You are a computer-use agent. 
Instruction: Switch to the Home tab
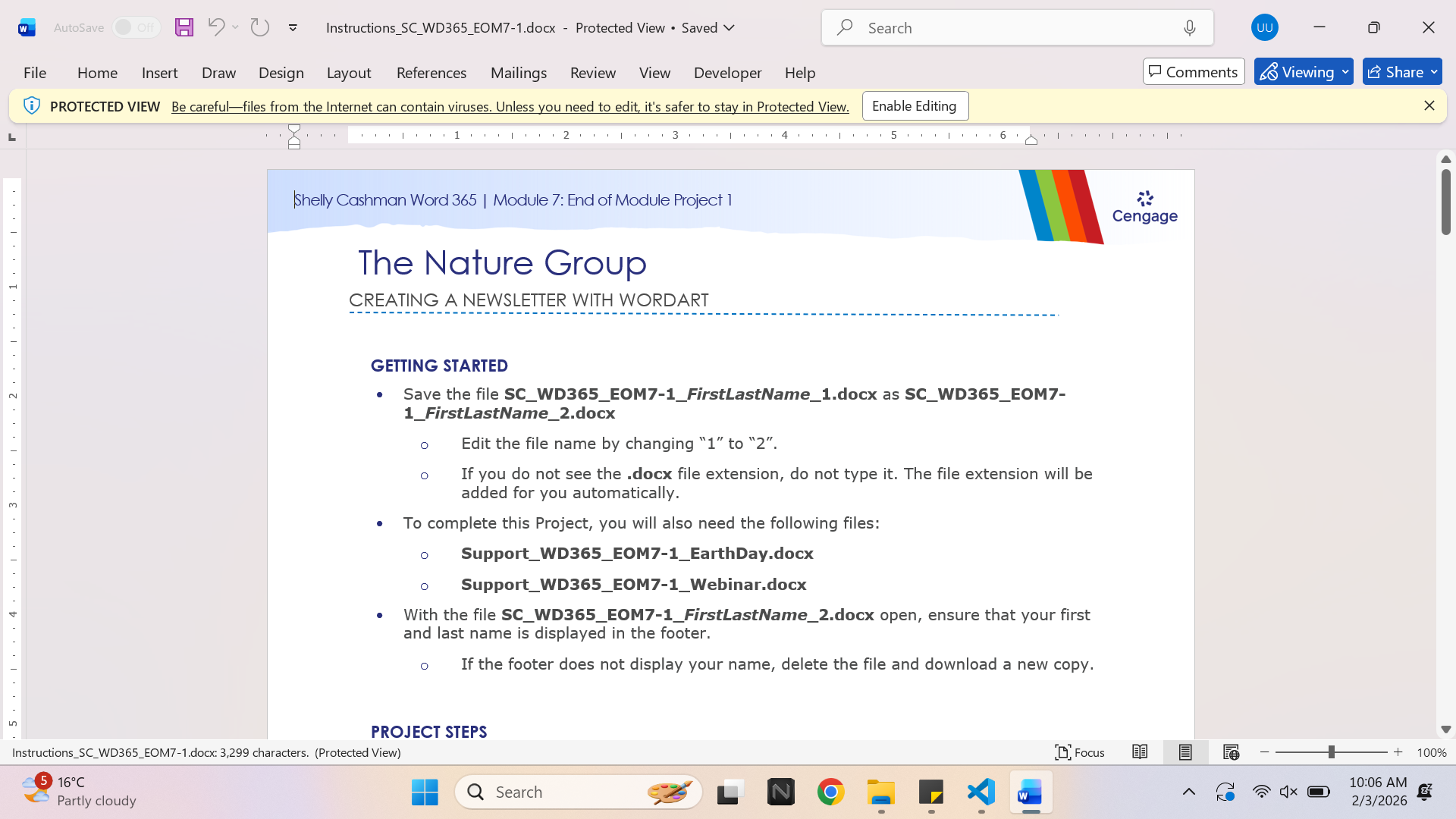click(x=97, y=73)
